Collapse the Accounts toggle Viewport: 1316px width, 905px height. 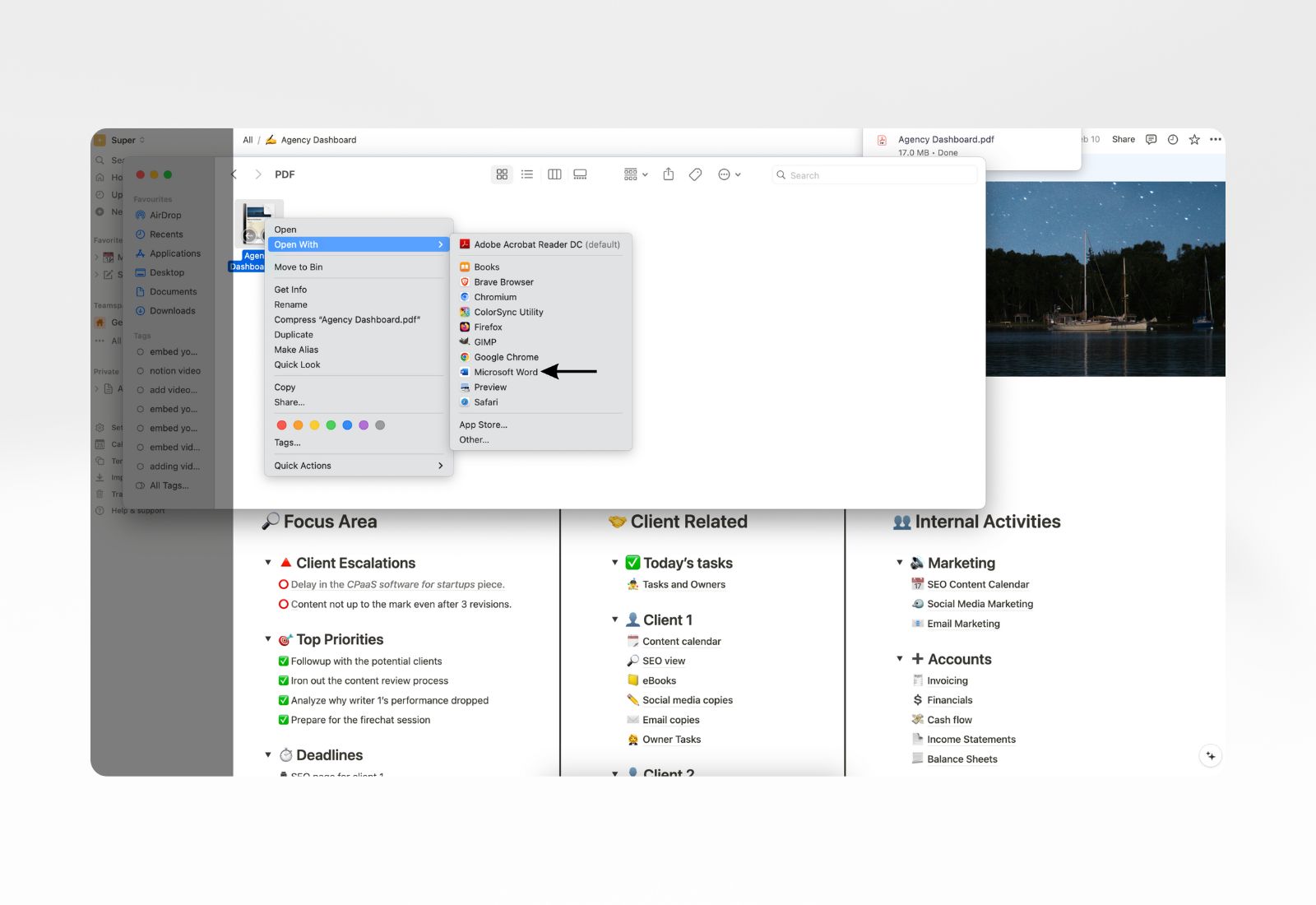coord(900,659)
